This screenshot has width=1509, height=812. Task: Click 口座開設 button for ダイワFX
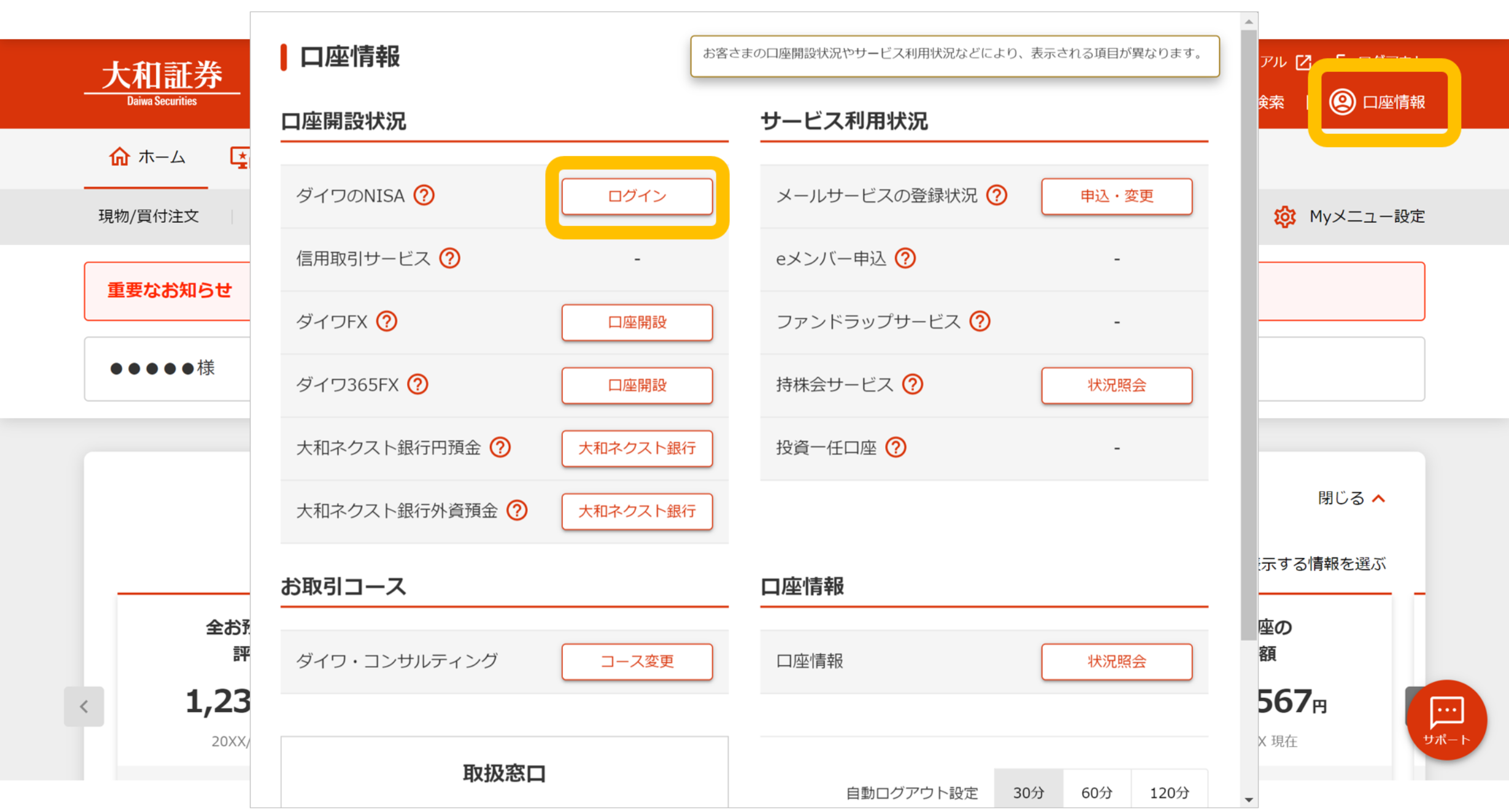pyautogui.click(x=637, y=322)
